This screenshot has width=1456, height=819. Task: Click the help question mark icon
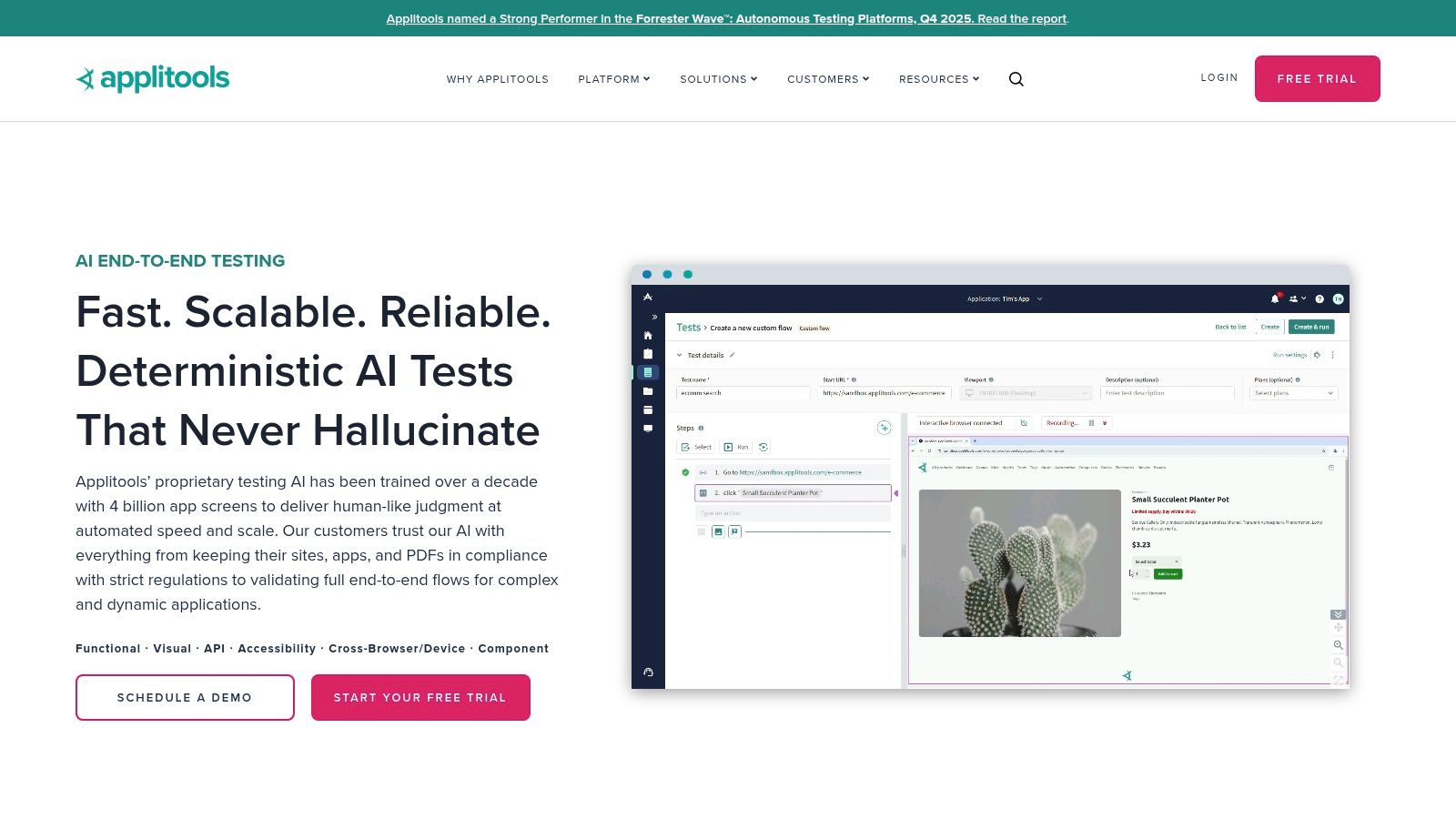1319,298
